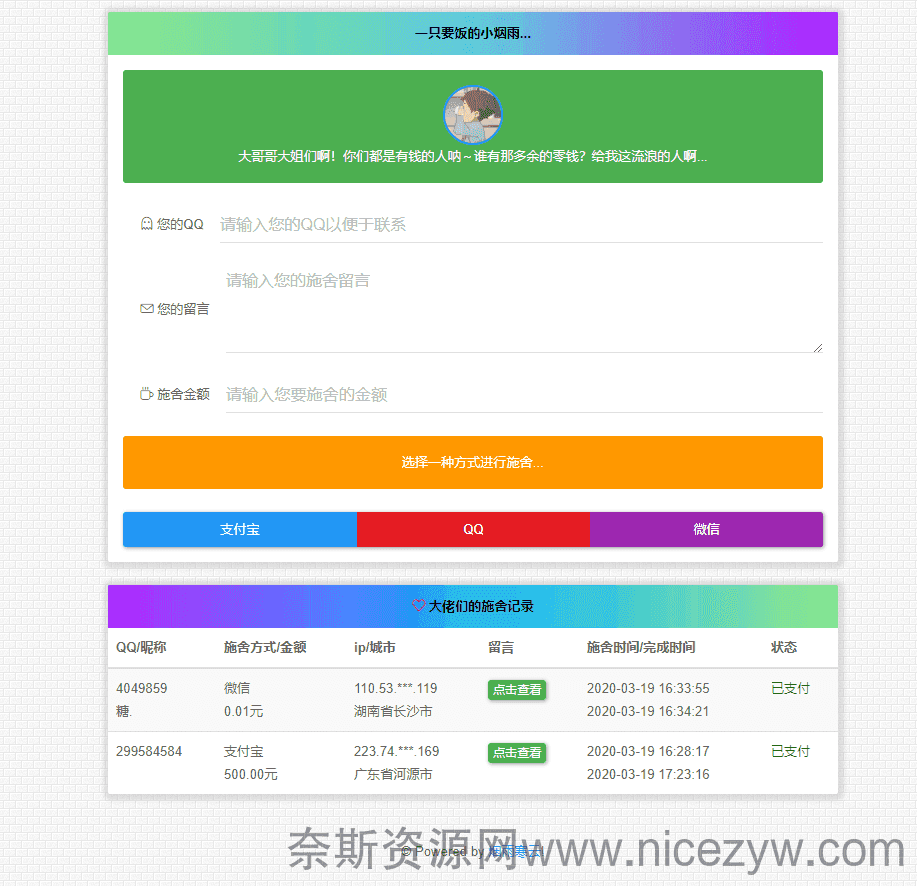View message for donor 299584584
917x886 pixels.
click(x=517, y=753)
